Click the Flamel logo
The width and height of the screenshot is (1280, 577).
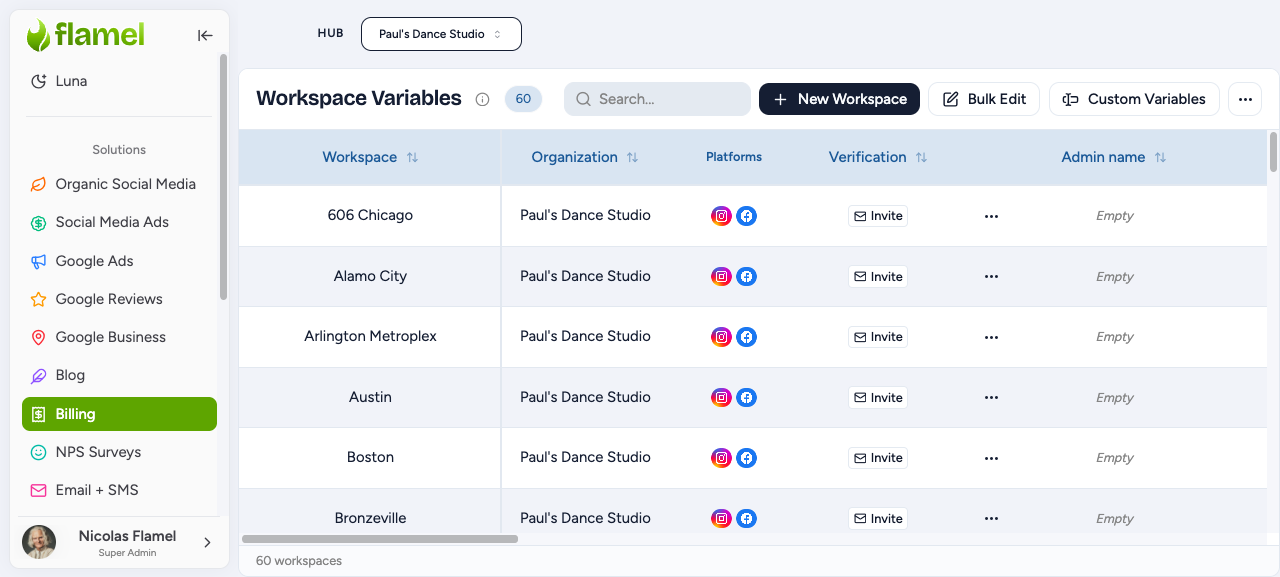tap(86, 35)
